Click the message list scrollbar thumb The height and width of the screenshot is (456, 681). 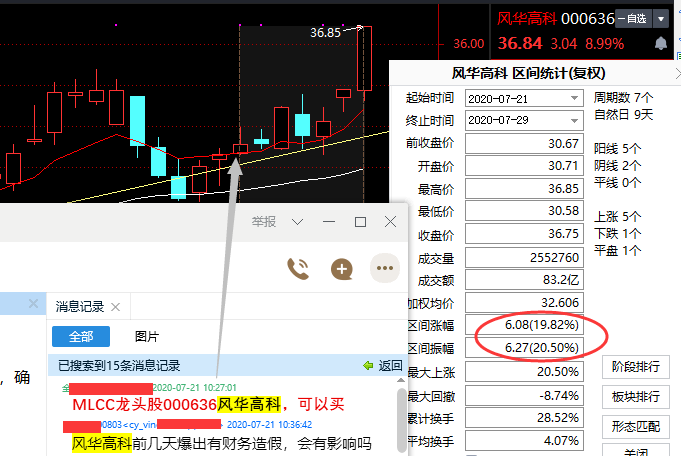402,419
